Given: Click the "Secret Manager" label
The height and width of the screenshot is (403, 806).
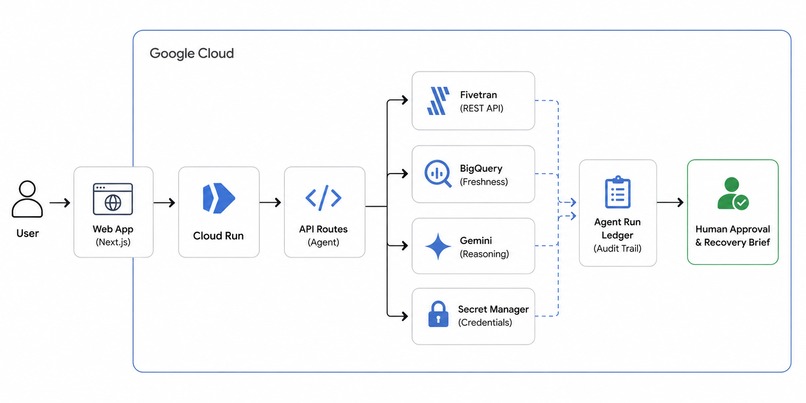Looking at the screenshot, I should 493,309.
